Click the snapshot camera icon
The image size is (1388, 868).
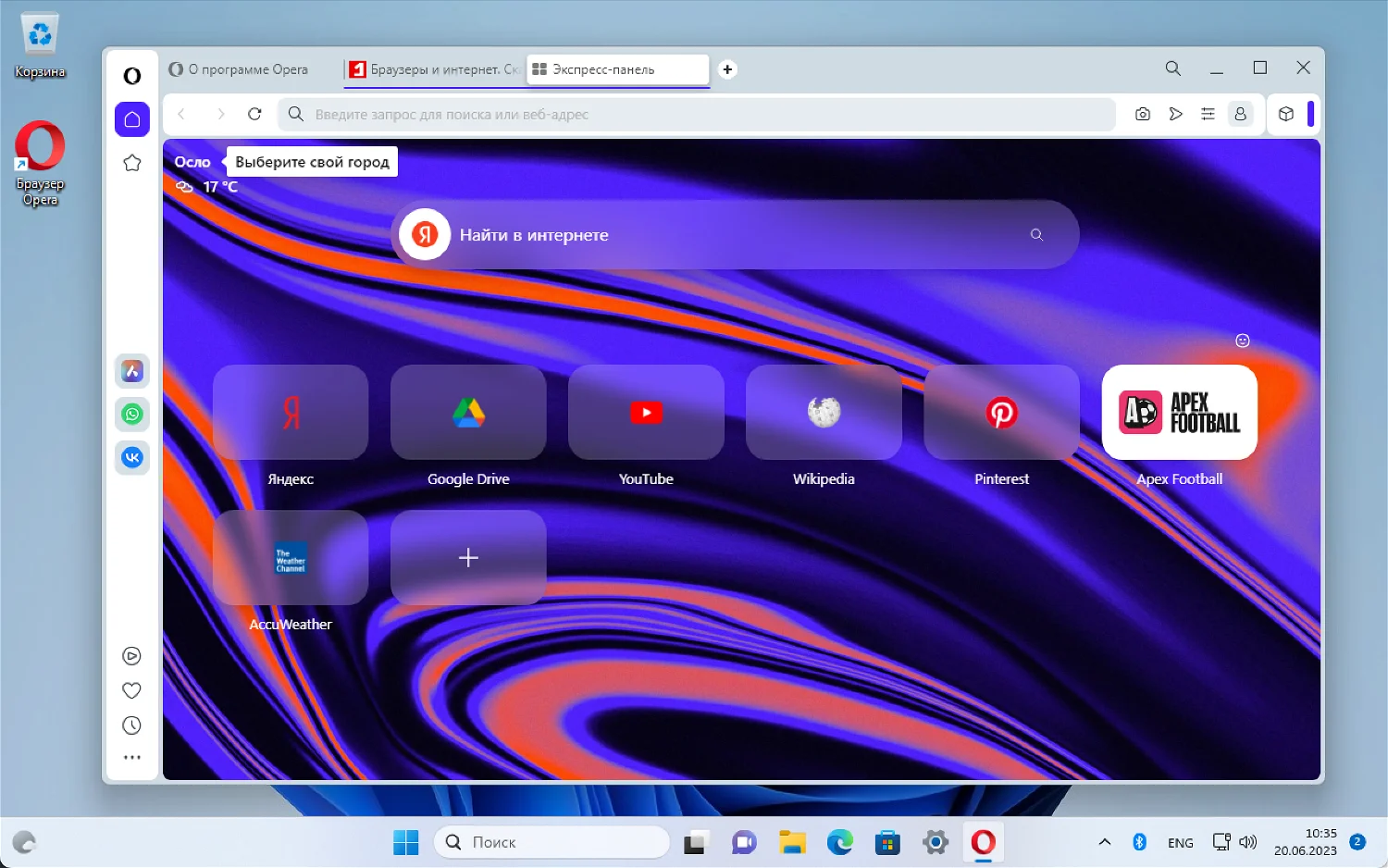[1143, 114]
